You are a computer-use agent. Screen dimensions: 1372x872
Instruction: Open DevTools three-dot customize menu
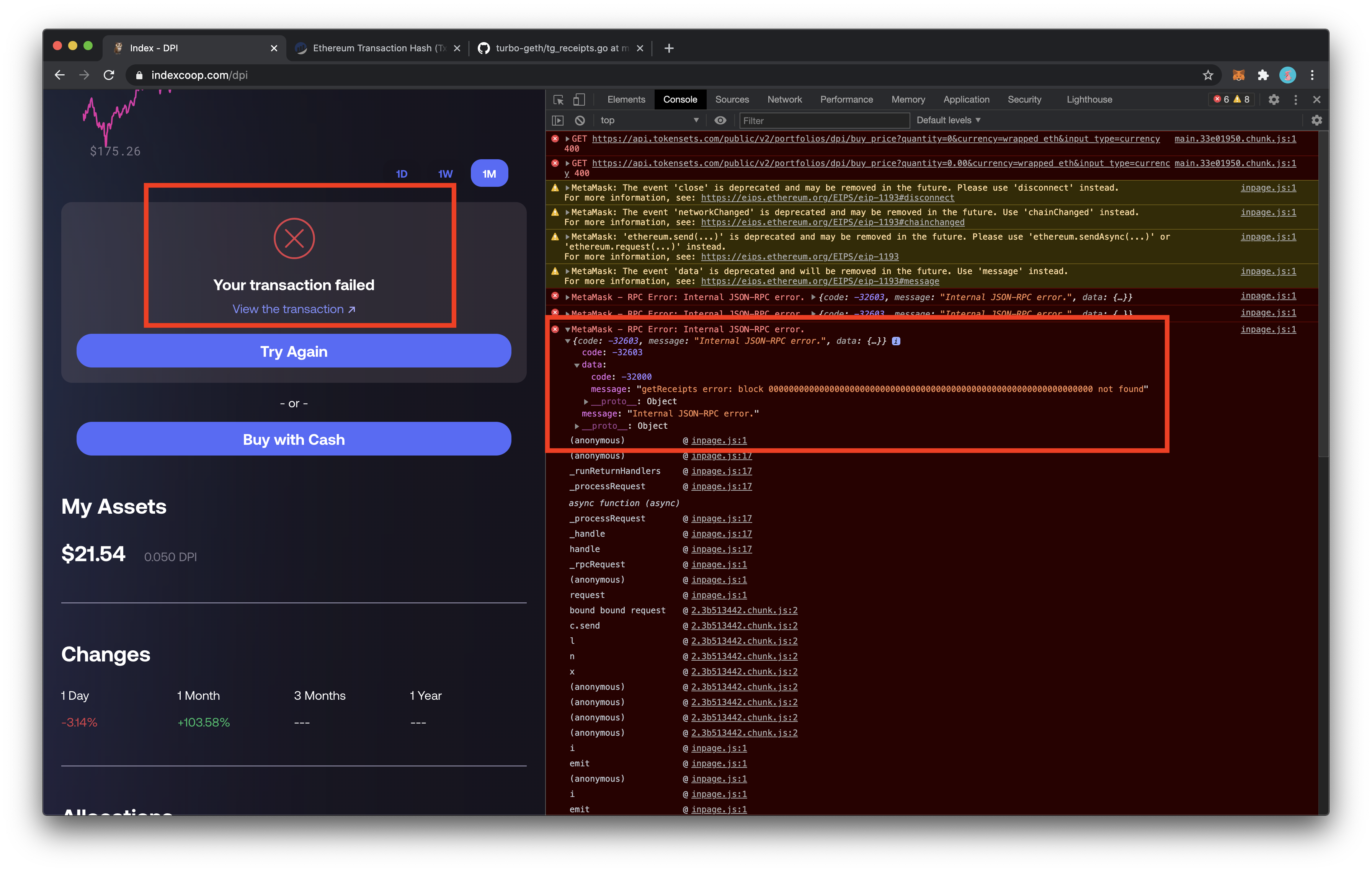tap(1295, 100)
